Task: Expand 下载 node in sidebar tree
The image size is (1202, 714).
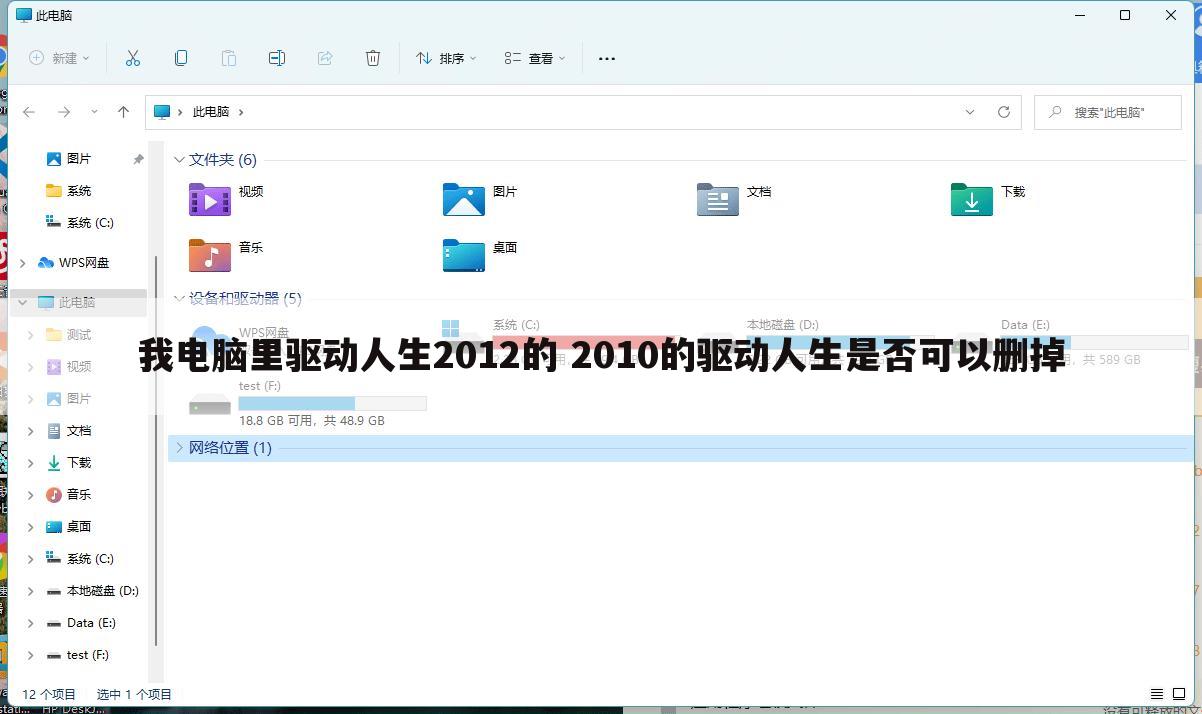Action: [x=30, y=463]
